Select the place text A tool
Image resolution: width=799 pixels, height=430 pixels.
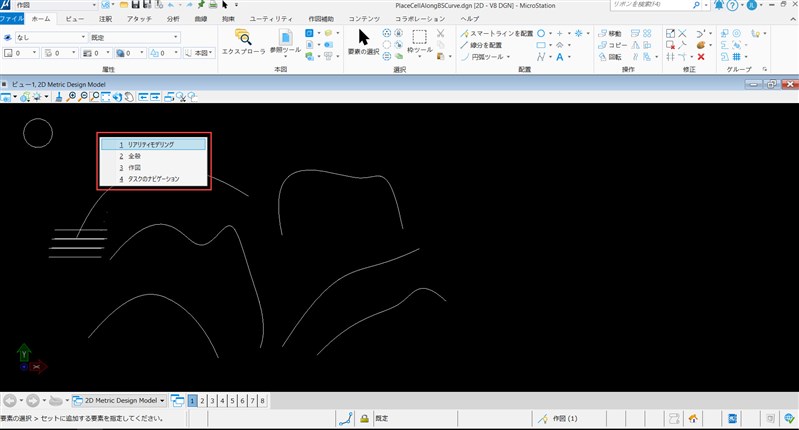[560, 57]
